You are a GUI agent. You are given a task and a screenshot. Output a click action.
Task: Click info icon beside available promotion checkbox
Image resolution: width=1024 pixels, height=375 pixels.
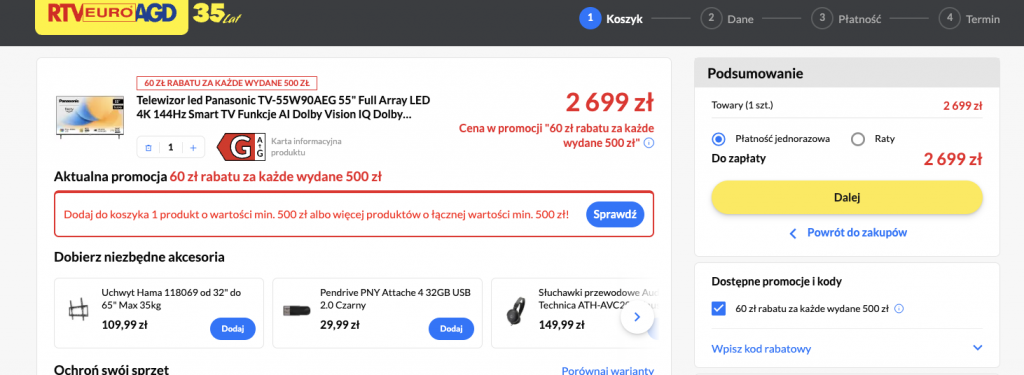click(899, 308)
